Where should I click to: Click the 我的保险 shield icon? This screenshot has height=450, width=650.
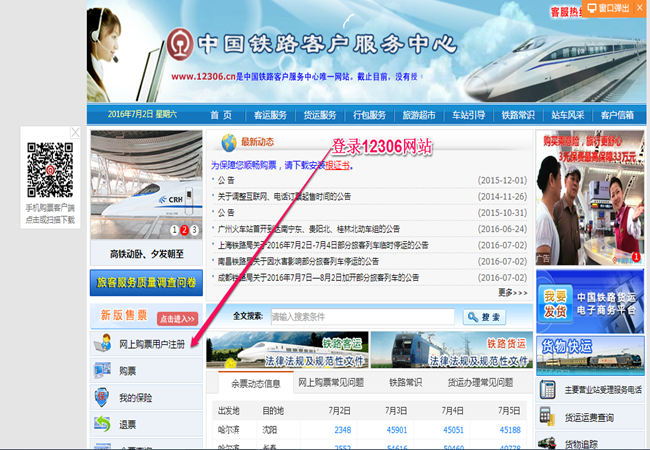[x=102, y=397]
